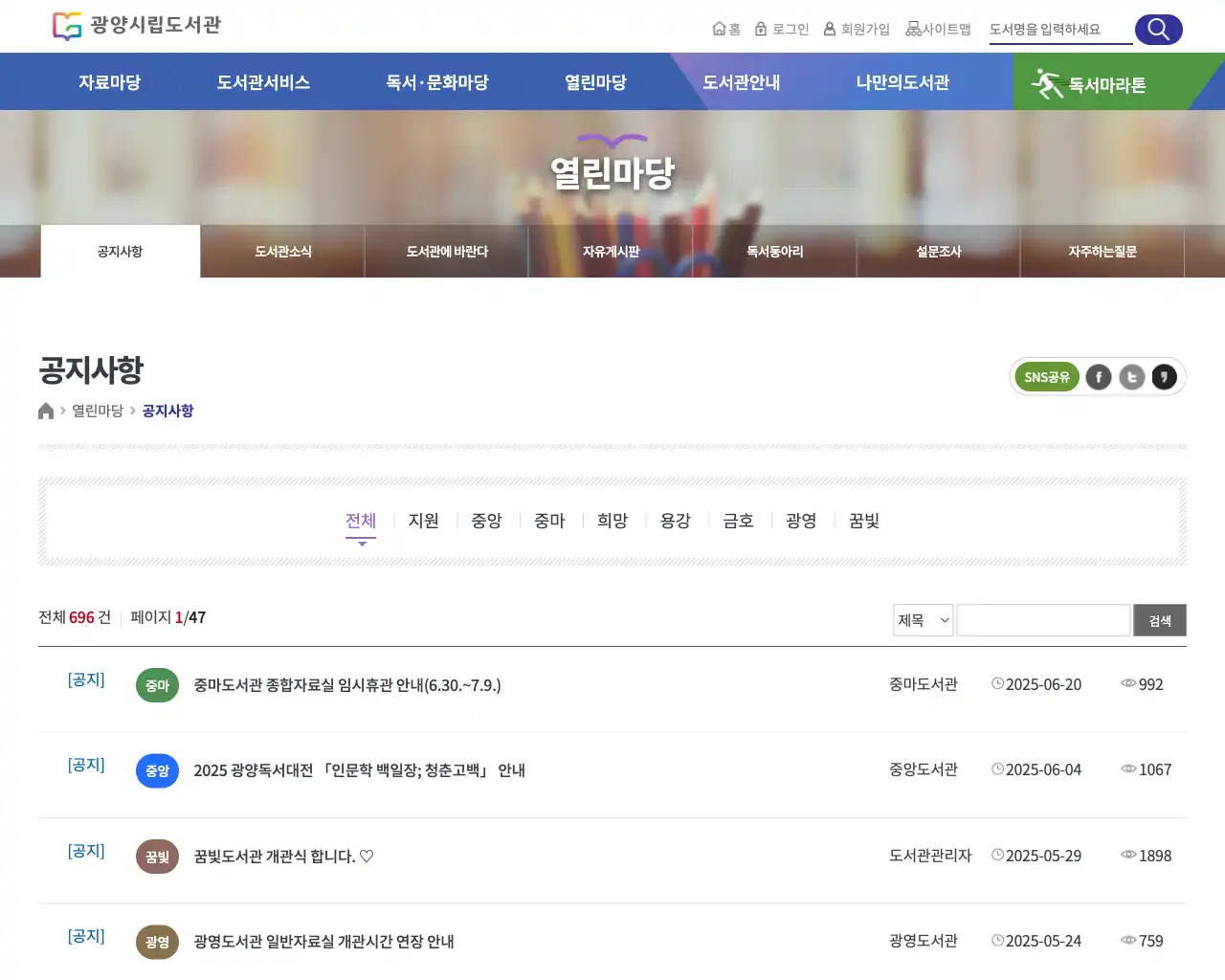Filter notices by 용강 library
Screen dimensions: 1225x980
(x=676, y=521)
